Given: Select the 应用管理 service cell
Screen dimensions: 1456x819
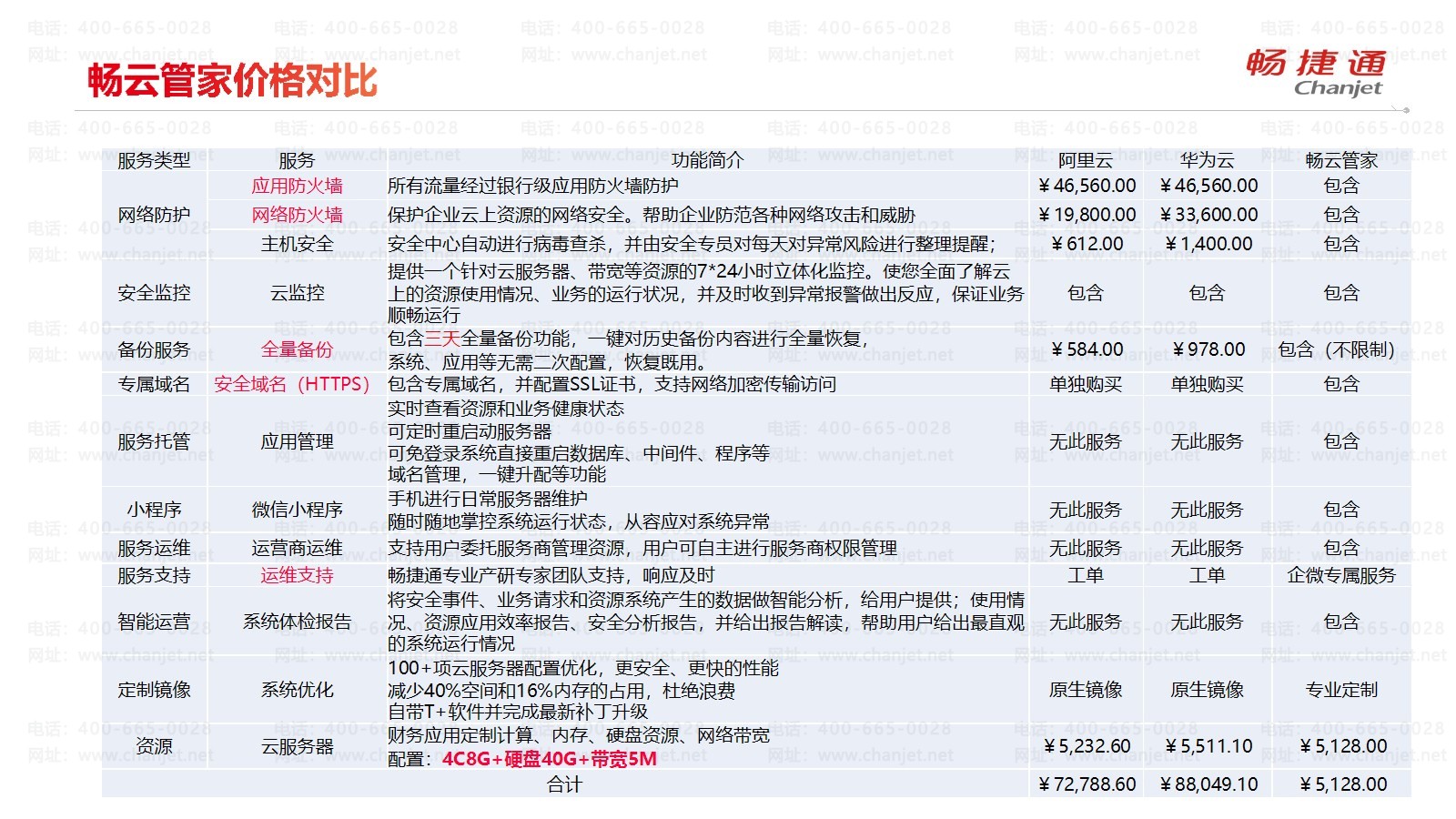Looking at the screenshot, I should [297, 442].
